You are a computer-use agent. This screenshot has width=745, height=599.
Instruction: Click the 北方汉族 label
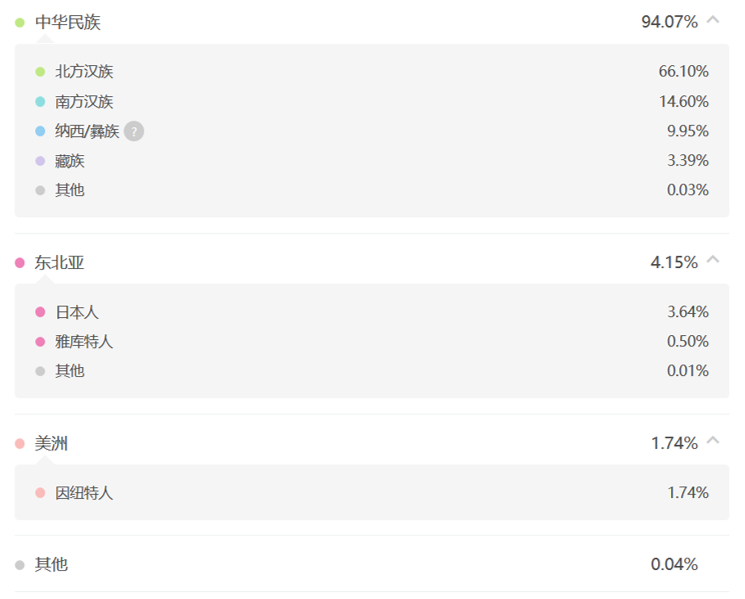[84, 72]
